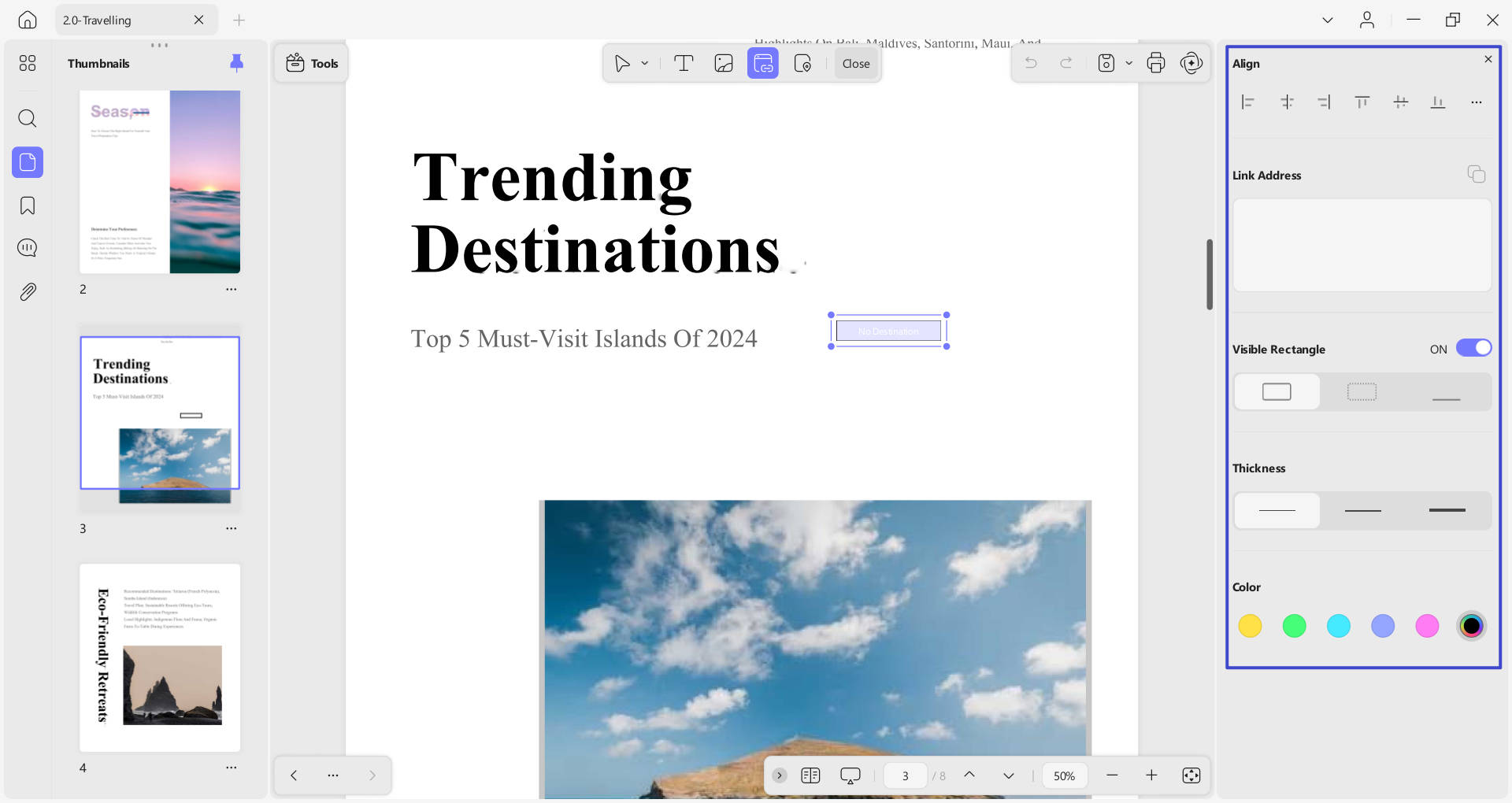Open the Bookmarks sidebar panel
Viewport: 1512px width, 803px height.
coord(28,206)
